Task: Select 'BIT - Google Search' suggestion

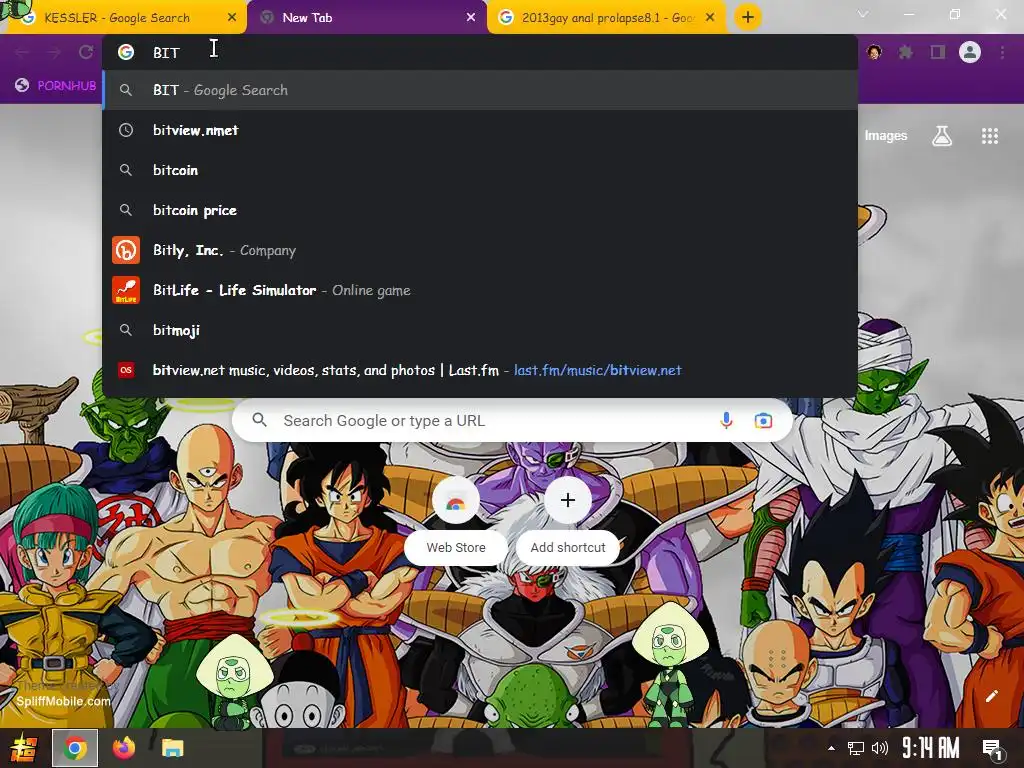Action: point(480,90)
